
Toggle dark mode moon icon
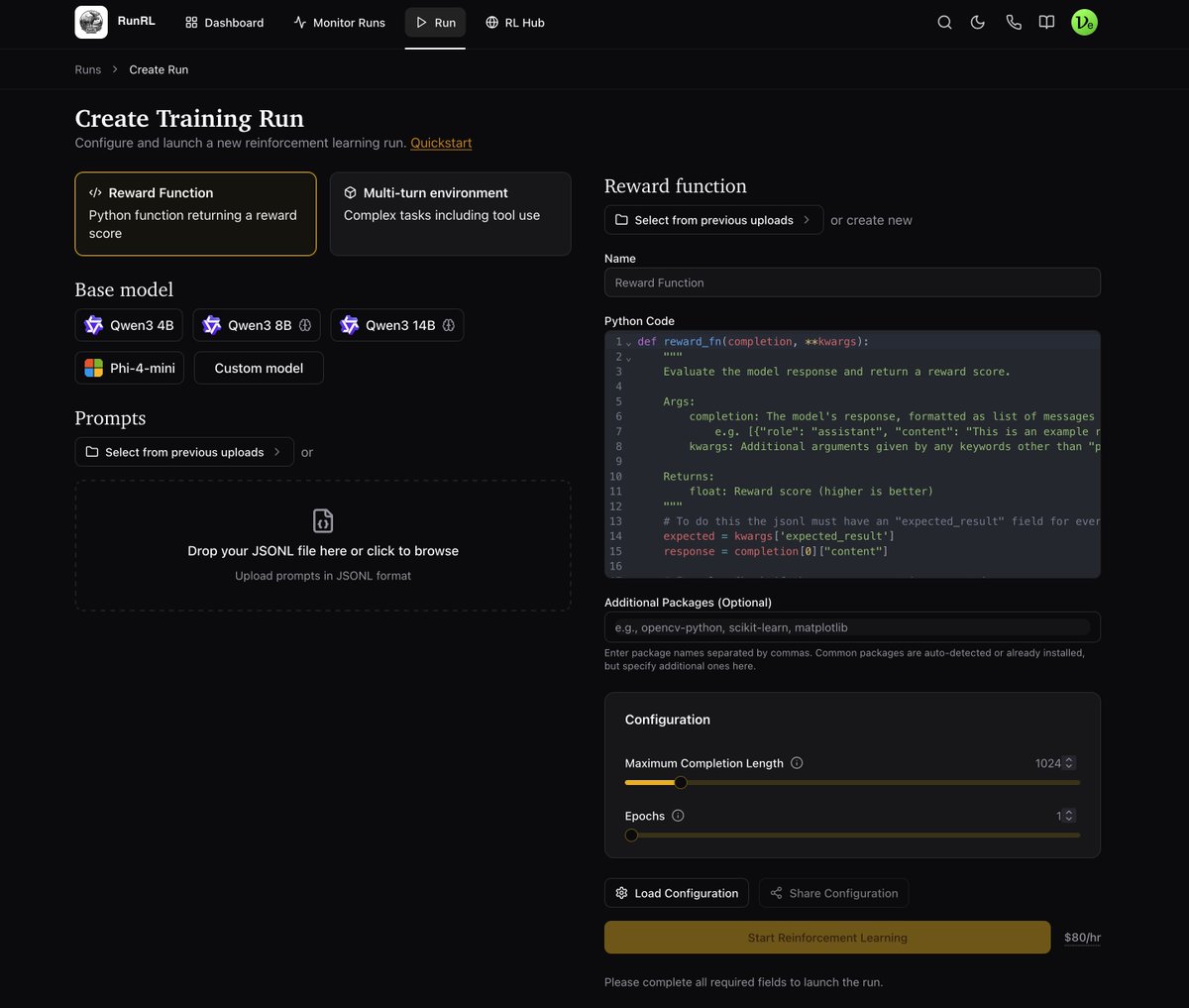978,22
